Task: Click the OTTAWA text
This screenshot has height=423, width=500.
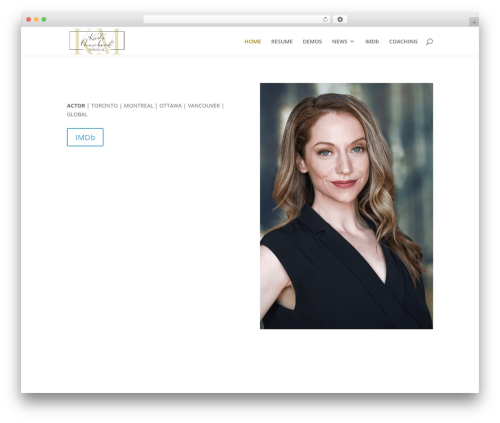Action: [170, 106]
